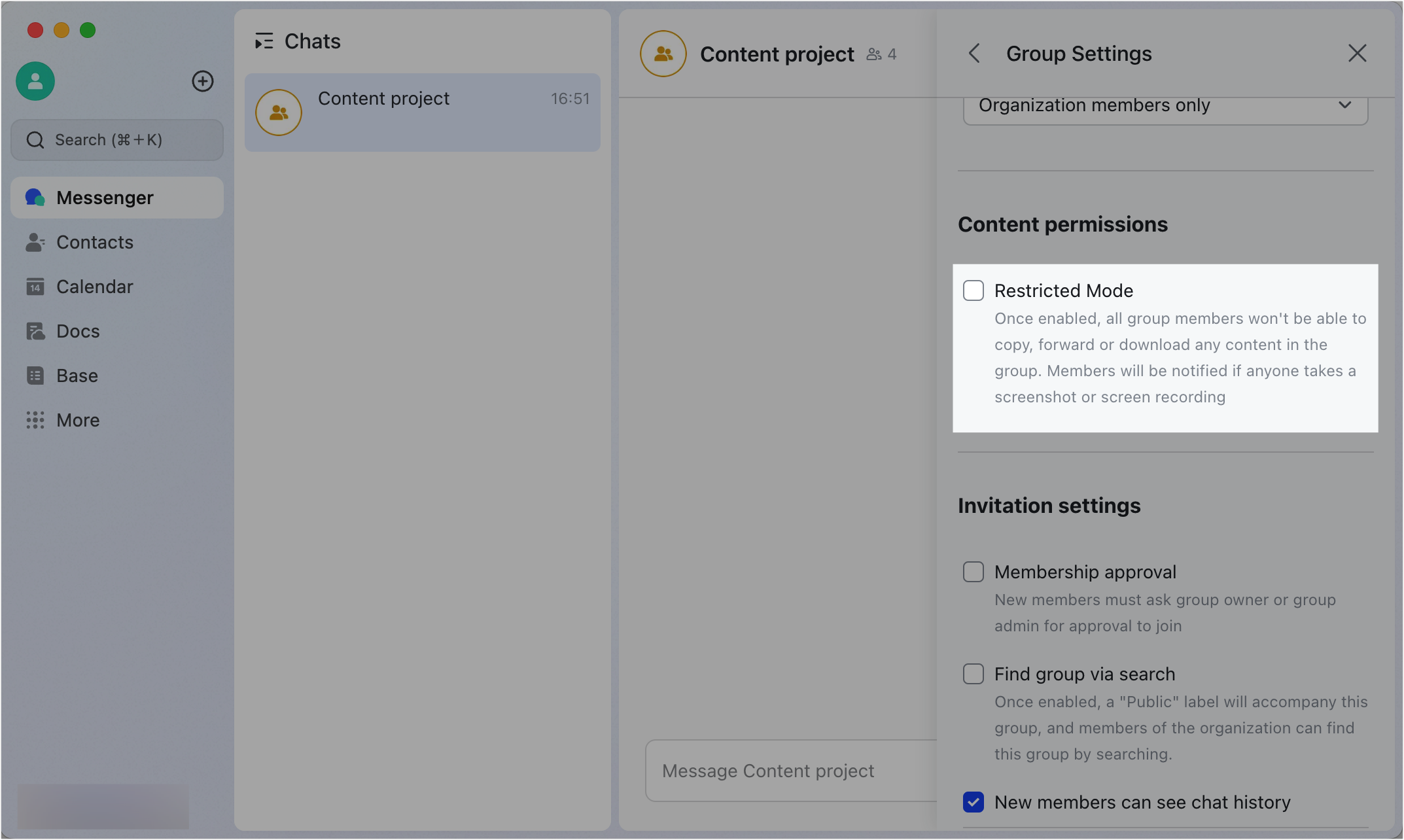Open the Contacts section
The width and height of the screenshot is (1404, 840).
pos(95,242)
